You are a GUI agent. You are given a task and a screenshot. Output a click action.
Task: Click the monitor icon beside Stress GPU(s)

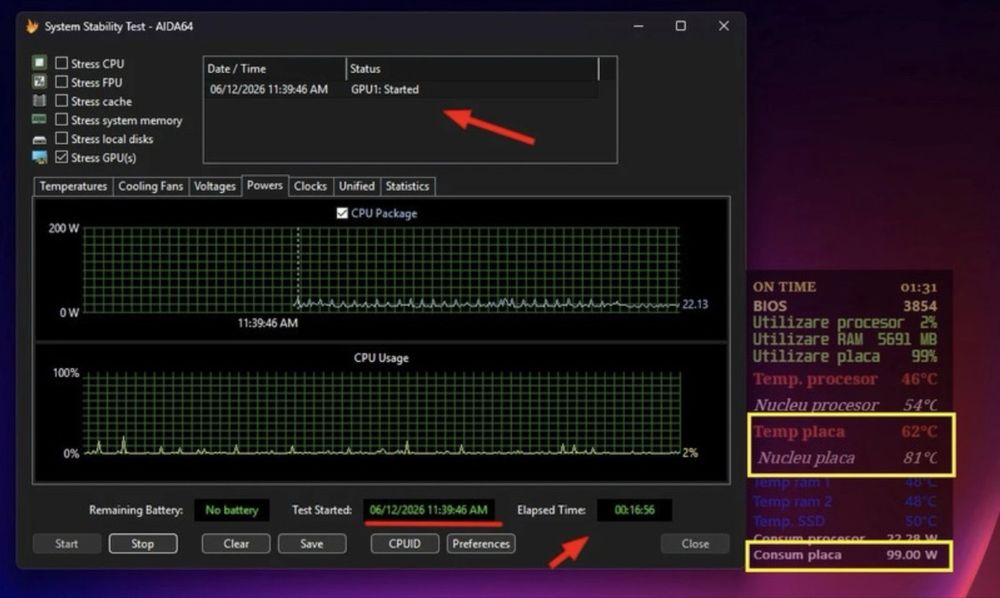coord(40,157)
